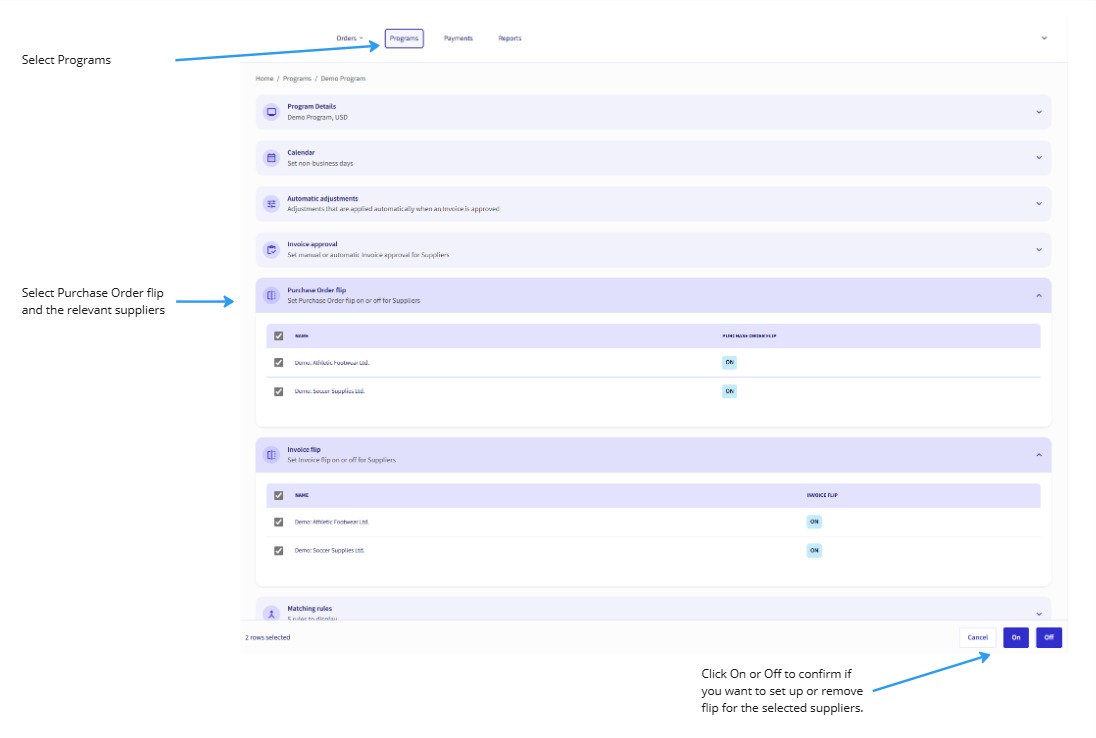Image resolution: width=1096 pixels, height=738 pixels.
Task: Click ON badge for Athletic Footwear Invoice flip
Action: pyautogui.click(x=814, y=522)
